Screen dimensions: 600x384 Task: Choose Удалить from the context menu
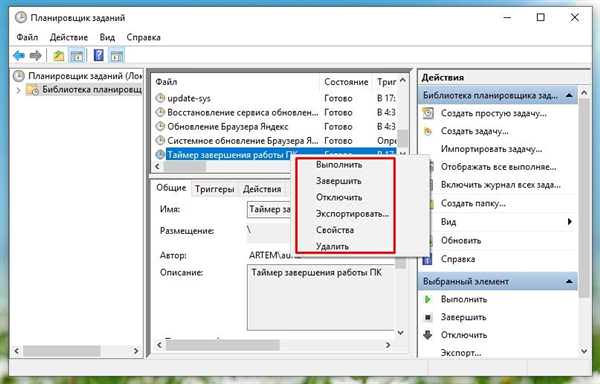point(333,246)
